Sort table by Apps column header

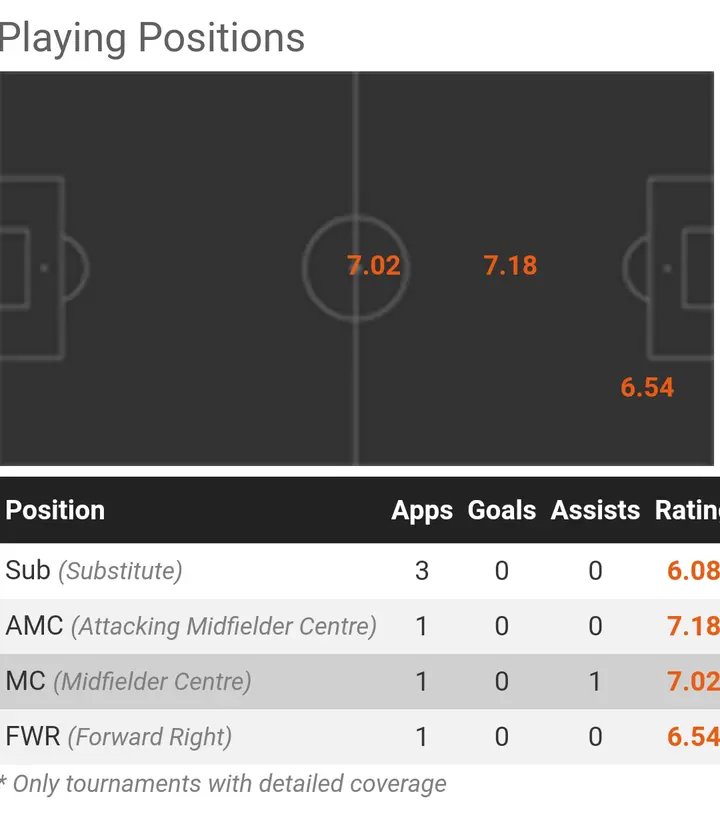pyautogui.click(x=422, y=510)
